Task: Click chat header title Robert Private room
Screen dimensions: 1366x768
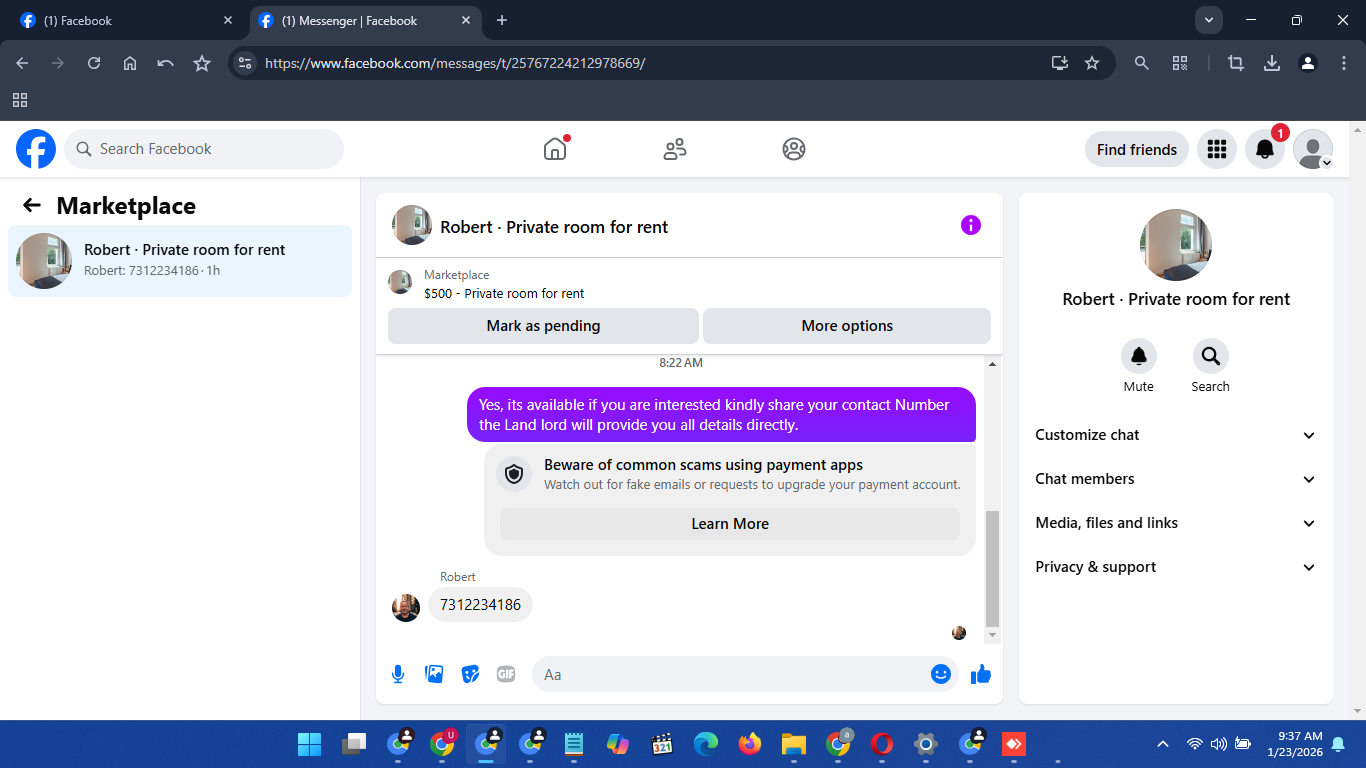Action: [x=554, y=227]
